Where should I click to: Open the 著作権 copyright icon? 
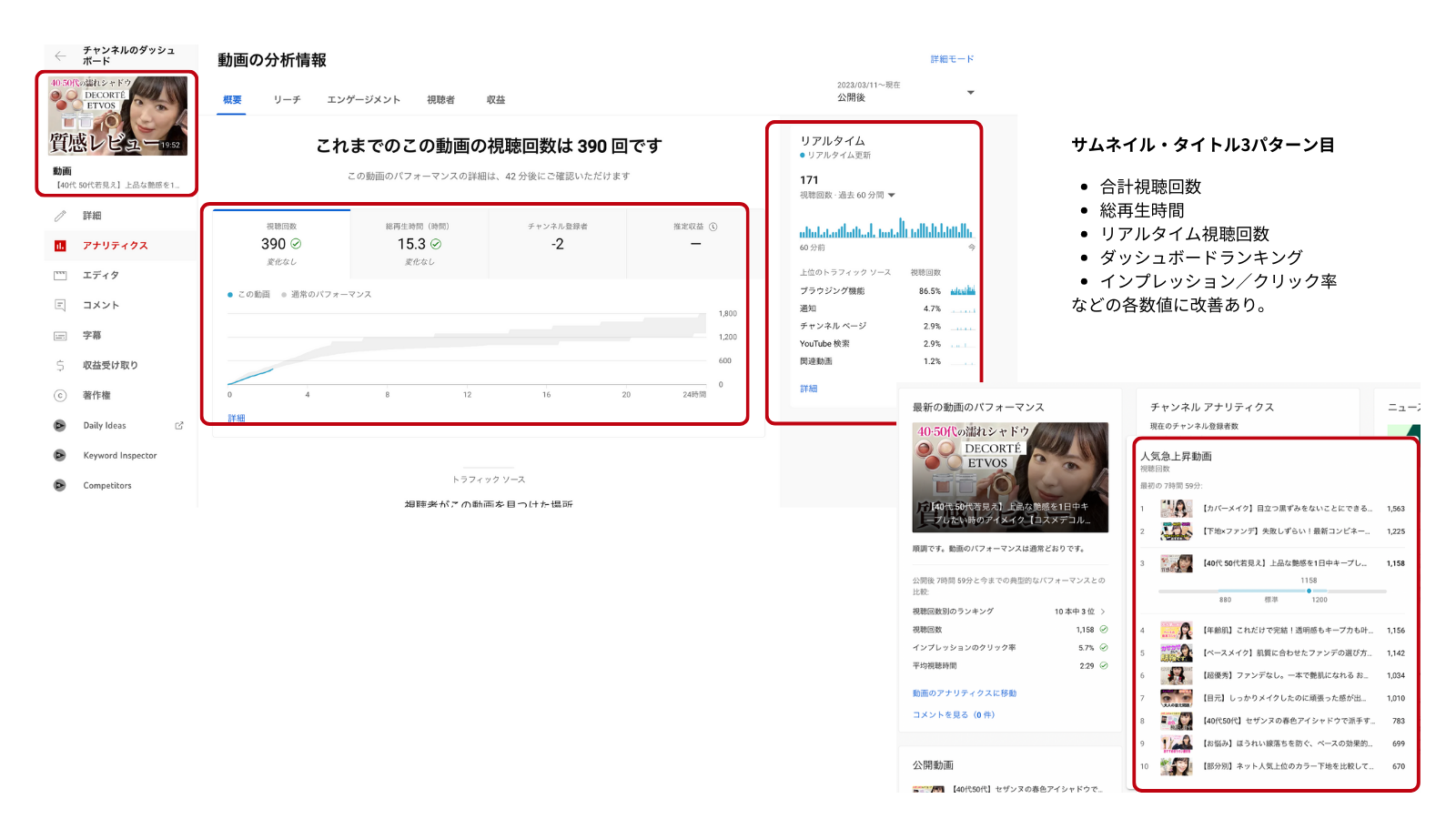(x=60, y=396)
